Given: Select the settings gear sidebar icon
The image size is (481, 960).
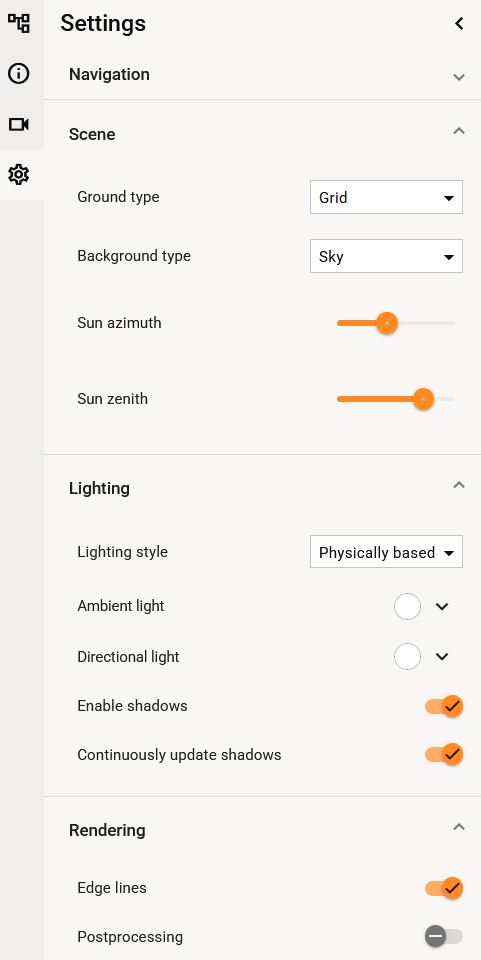Looking at the screenshot, I should tap(19, 175).
